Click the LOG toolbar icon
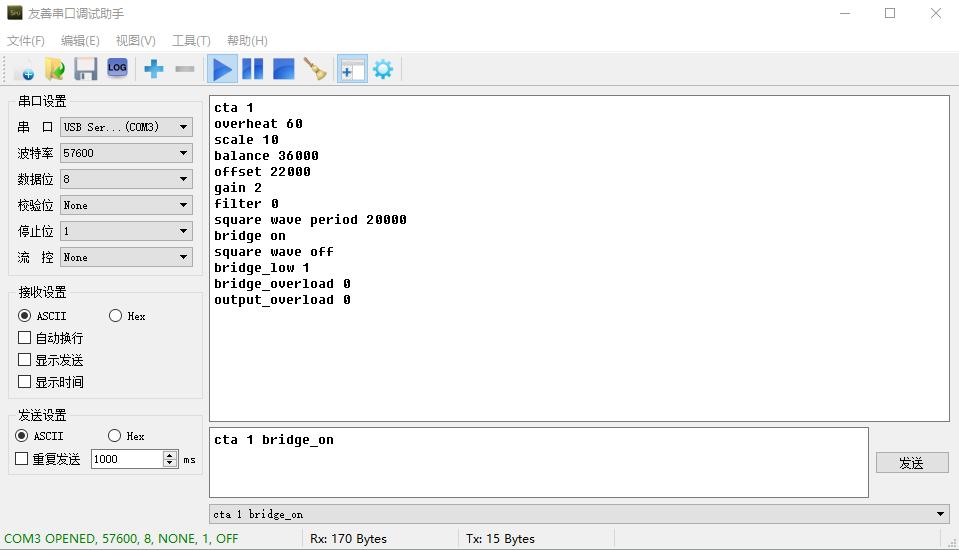Screen dimensions: 959x550 click(117, 68)
